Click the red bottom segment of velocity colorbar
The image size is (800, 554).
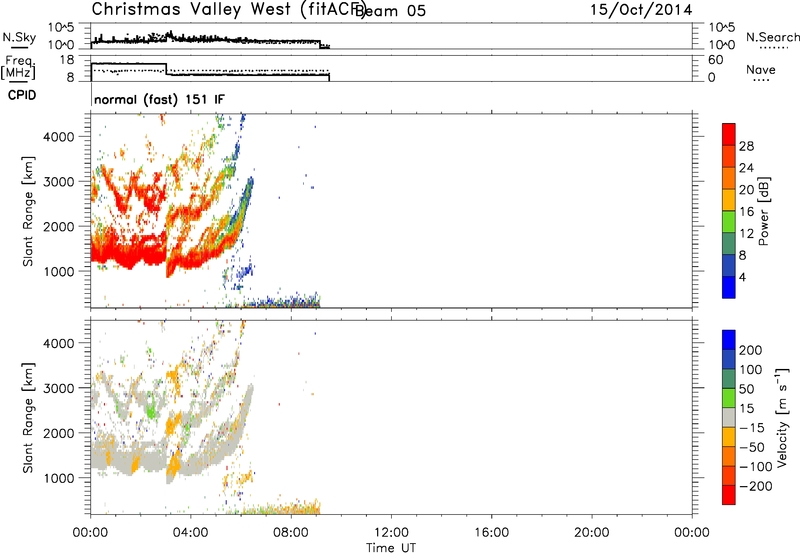(729, 495)
